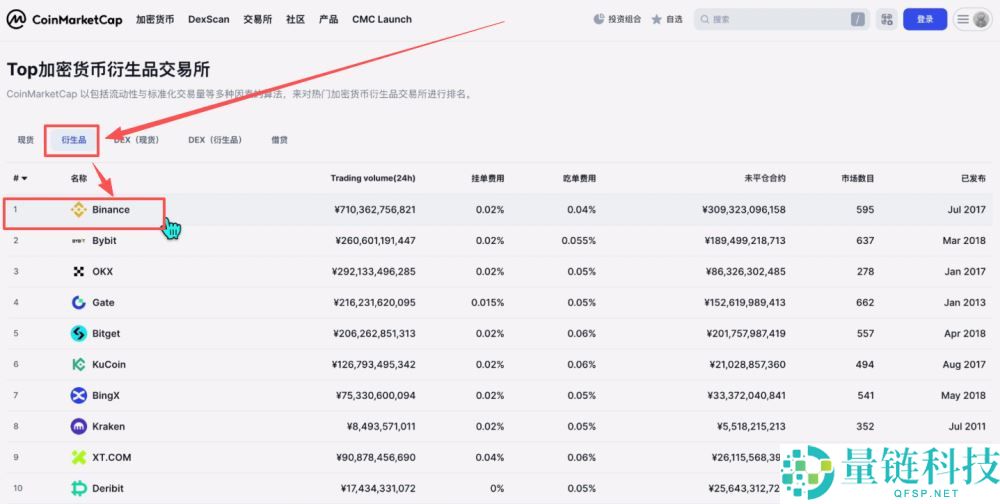Select OKX open interest ¥86,326,302,485
Screen dimensions: 1000x504
click(x=746, y=272)
